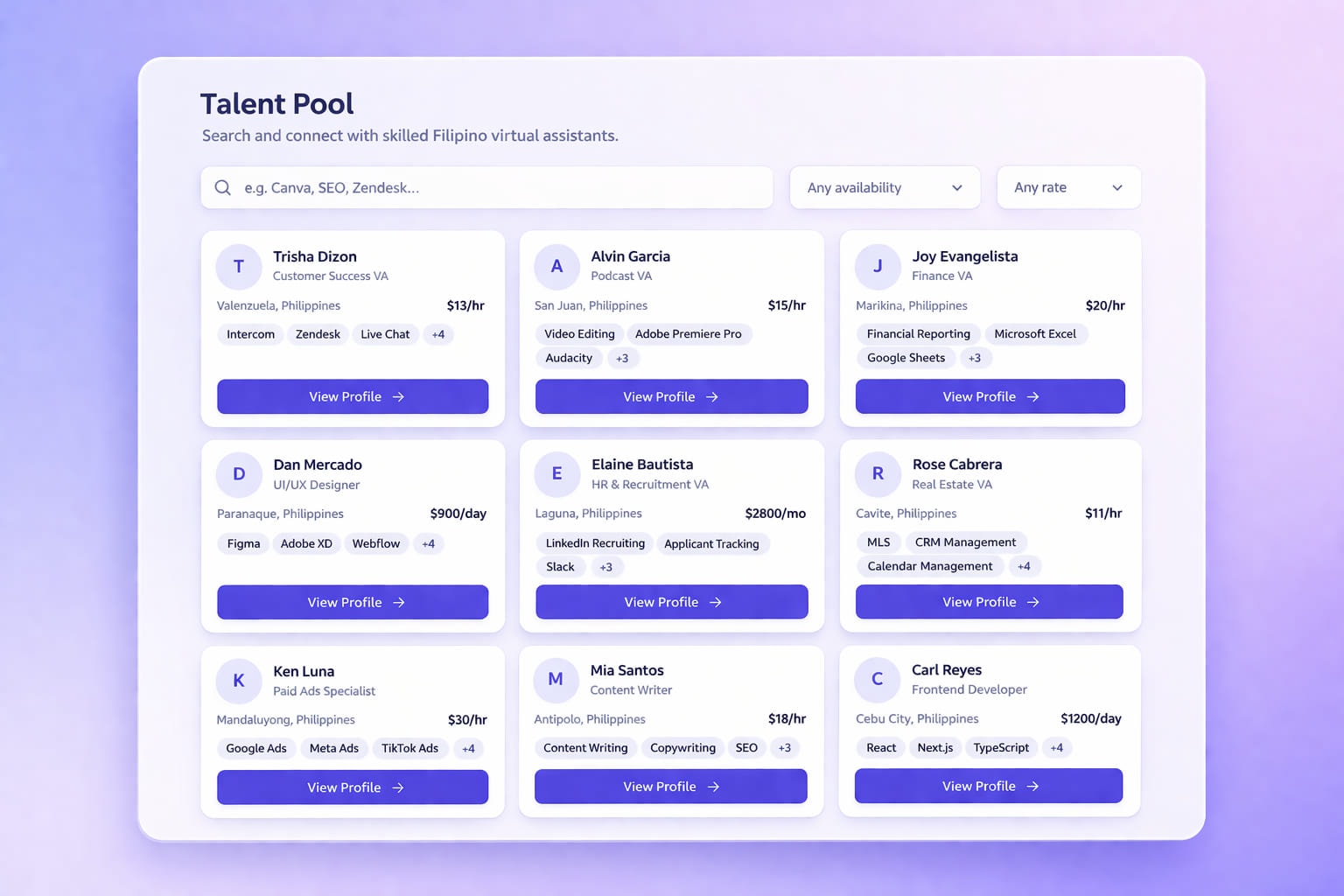Open the Any availability dropdown
The height and width of the screenshot is (896, 1344).
coord(885,187)
